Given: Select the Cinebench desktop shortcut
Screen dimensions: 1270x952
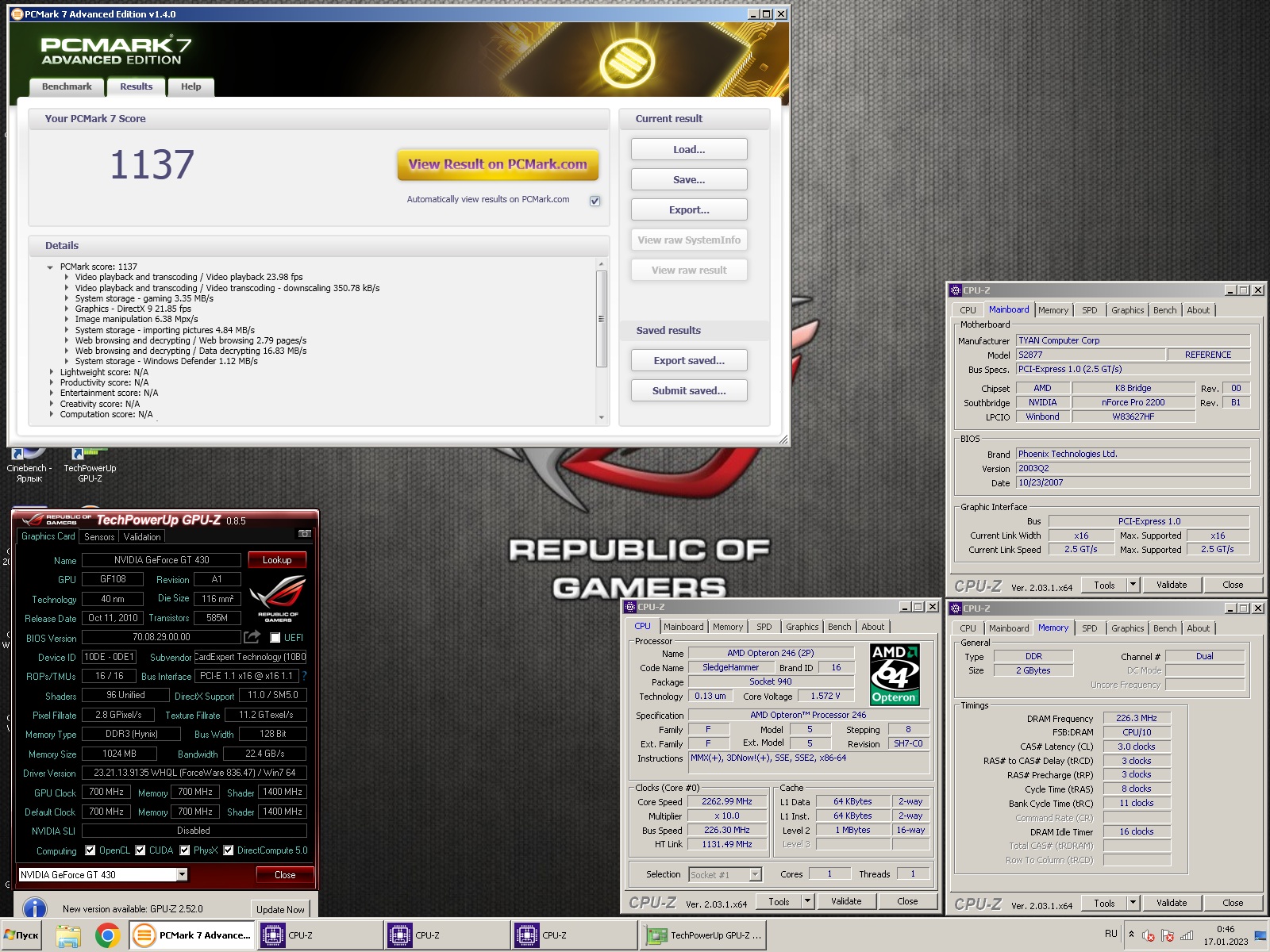Looking at the screenshot, I should (x=29, y=466).
